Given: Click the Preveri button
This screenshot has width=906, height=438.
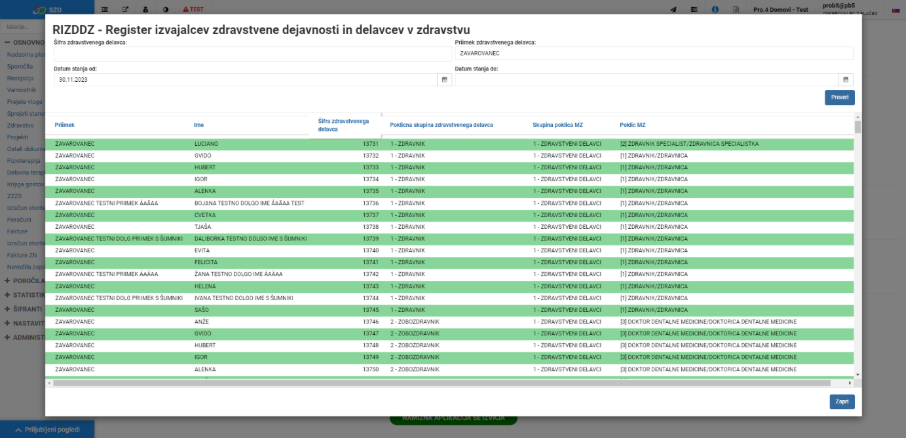Looking at the screenshot, I should pos(840,98).
